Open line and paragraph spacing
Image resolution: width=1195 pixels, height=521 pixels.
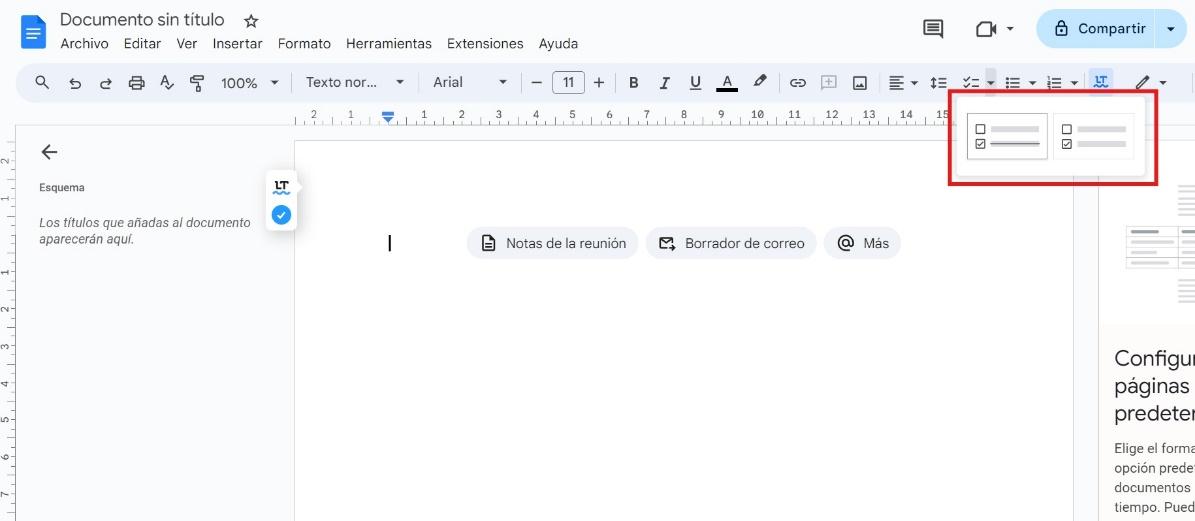[x=938, y=82]
